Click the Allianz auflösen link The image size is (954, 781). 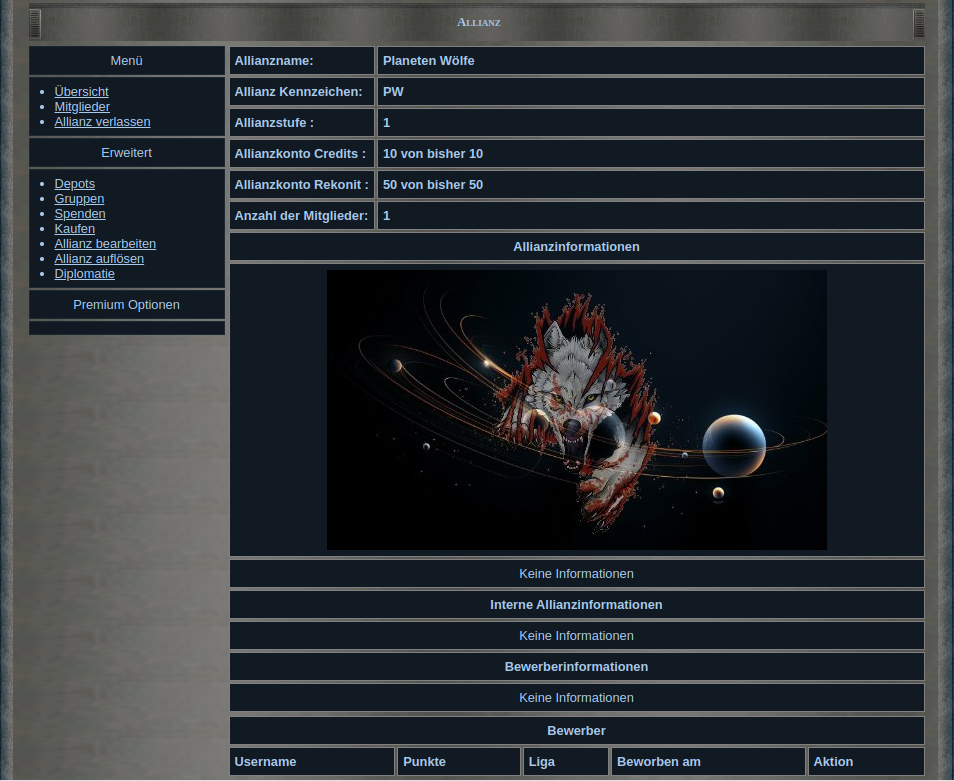click(x=99, y=259)
